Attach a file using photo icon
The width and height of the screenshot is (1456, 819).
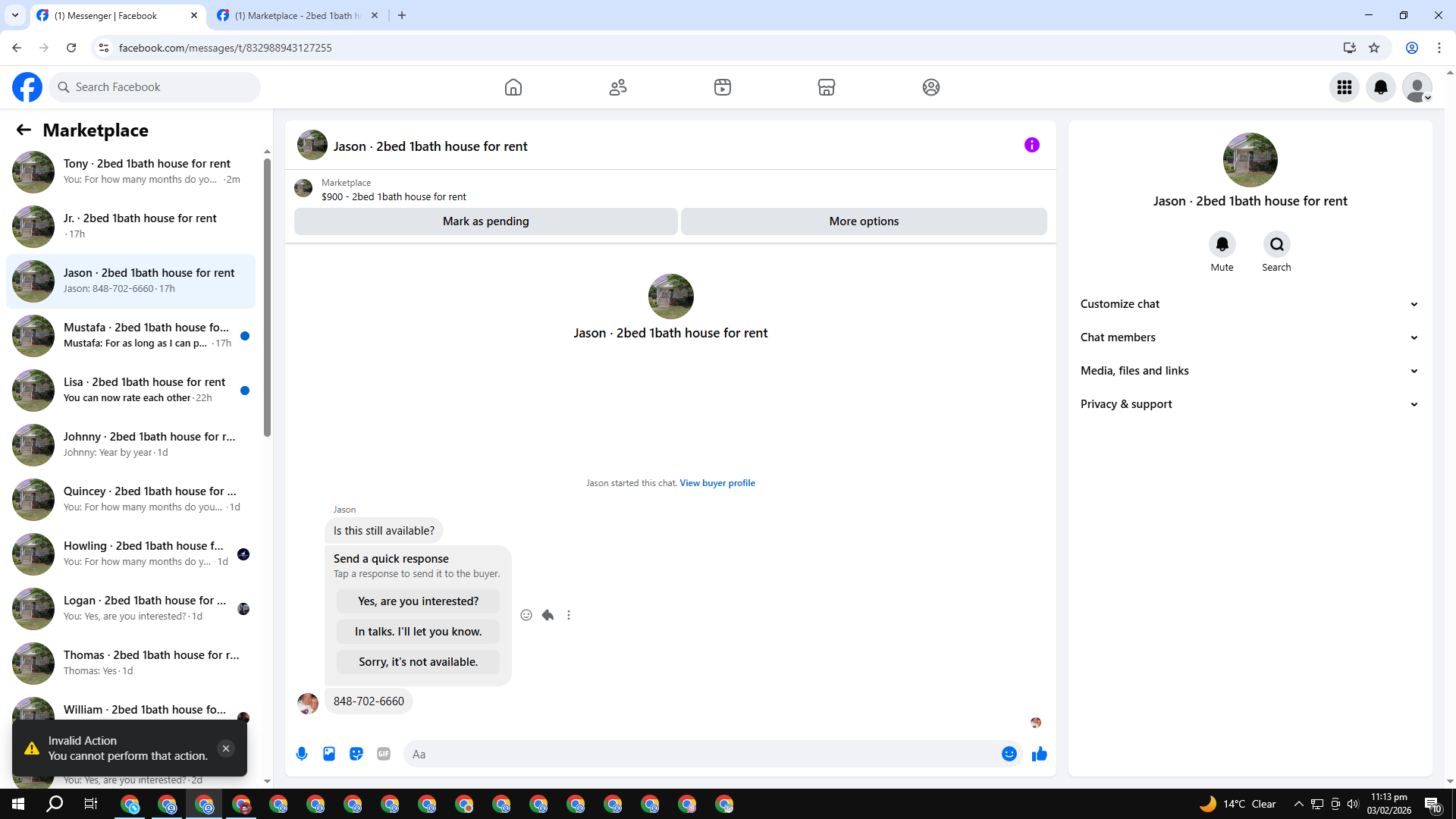(x=329, y=754)
